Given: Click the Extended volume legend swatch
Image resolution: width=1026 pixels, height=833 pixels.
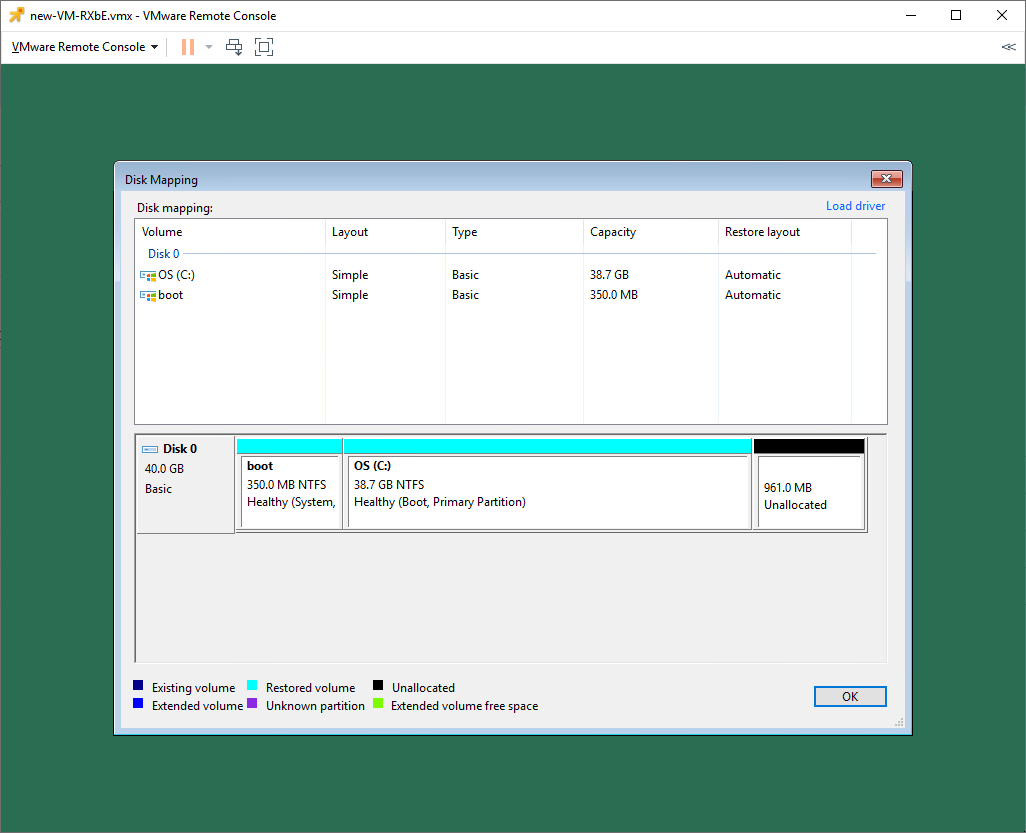Looking at the screenshot, I should click(138, 703).
